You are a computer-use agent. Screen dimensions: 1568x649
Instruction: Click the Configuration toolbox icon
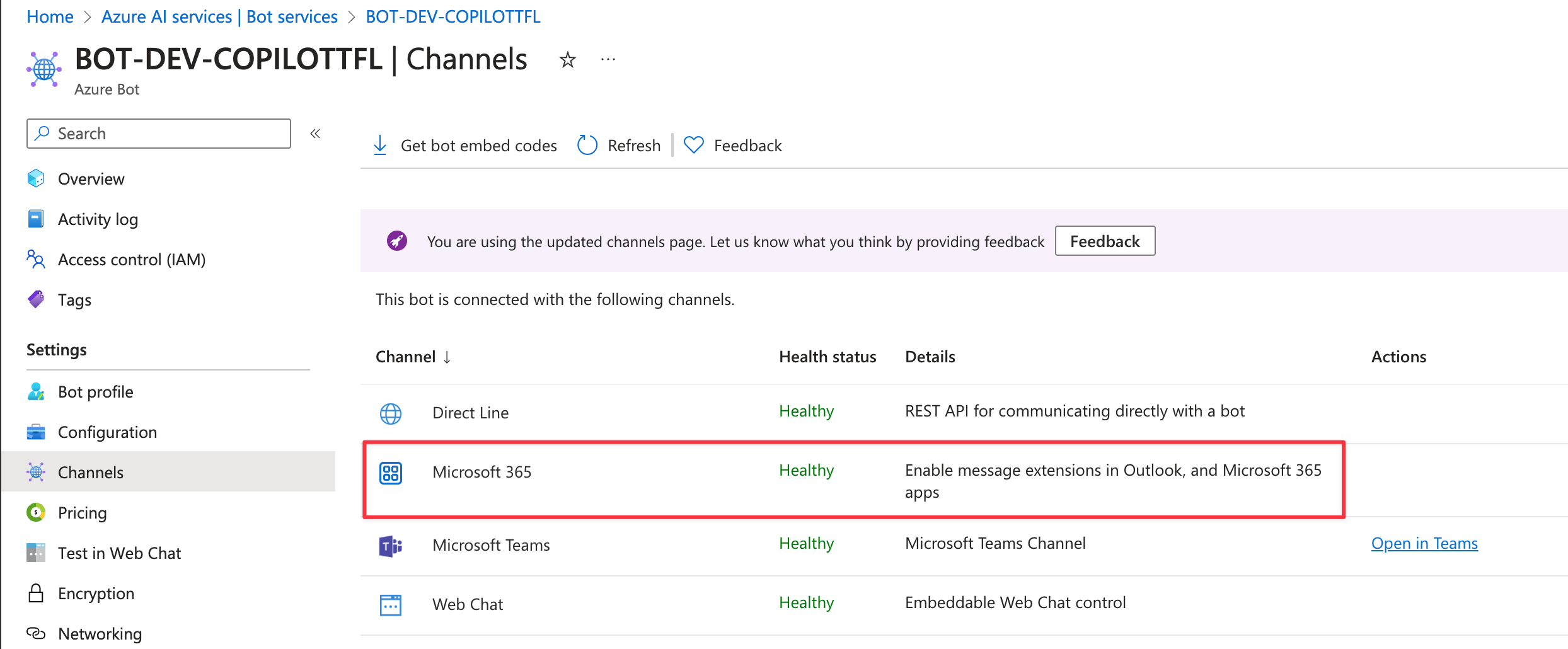point(36,432)
